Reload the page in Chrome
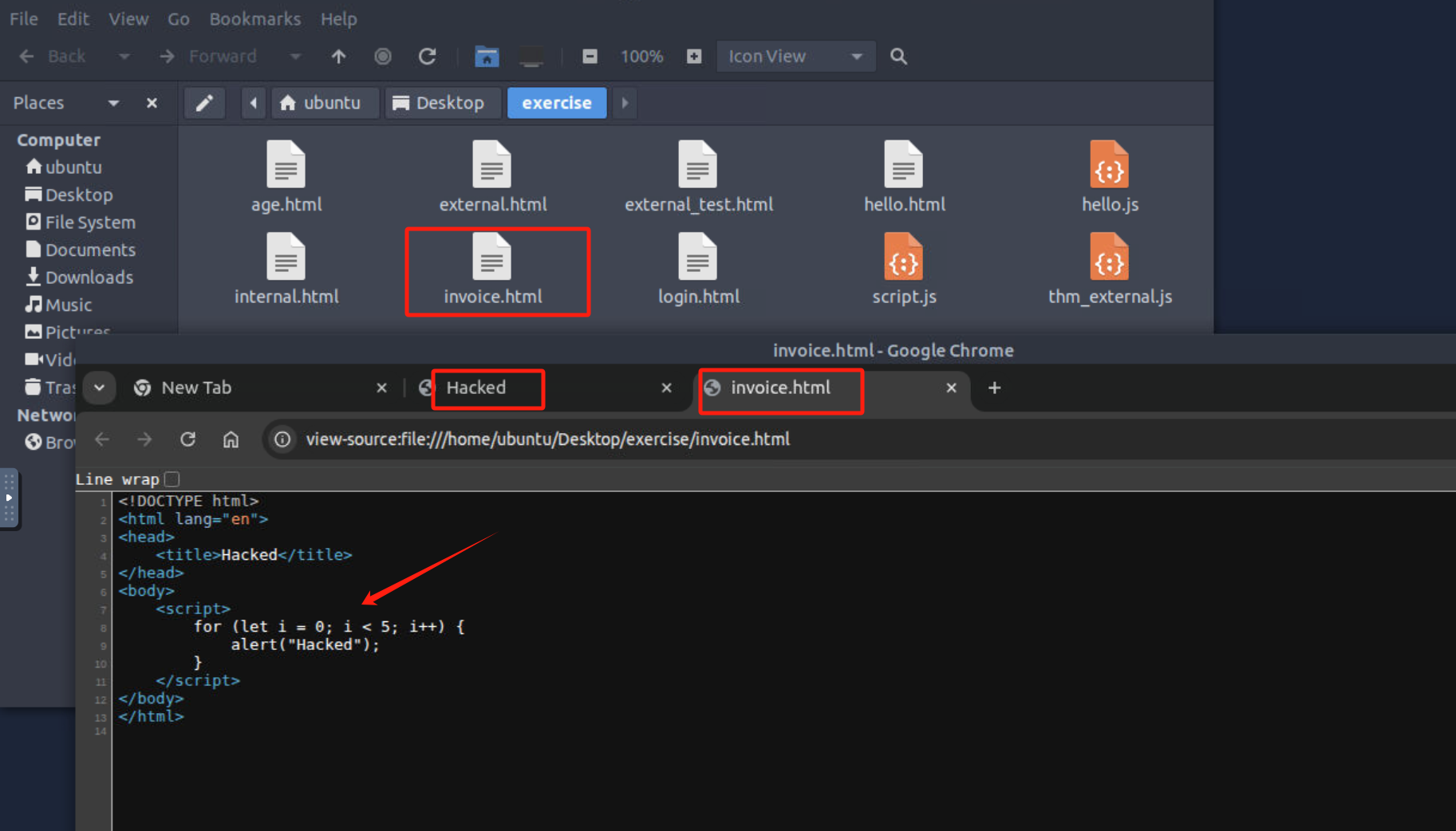The height and width of the screenshot is (831, 1456). point(187,439)
